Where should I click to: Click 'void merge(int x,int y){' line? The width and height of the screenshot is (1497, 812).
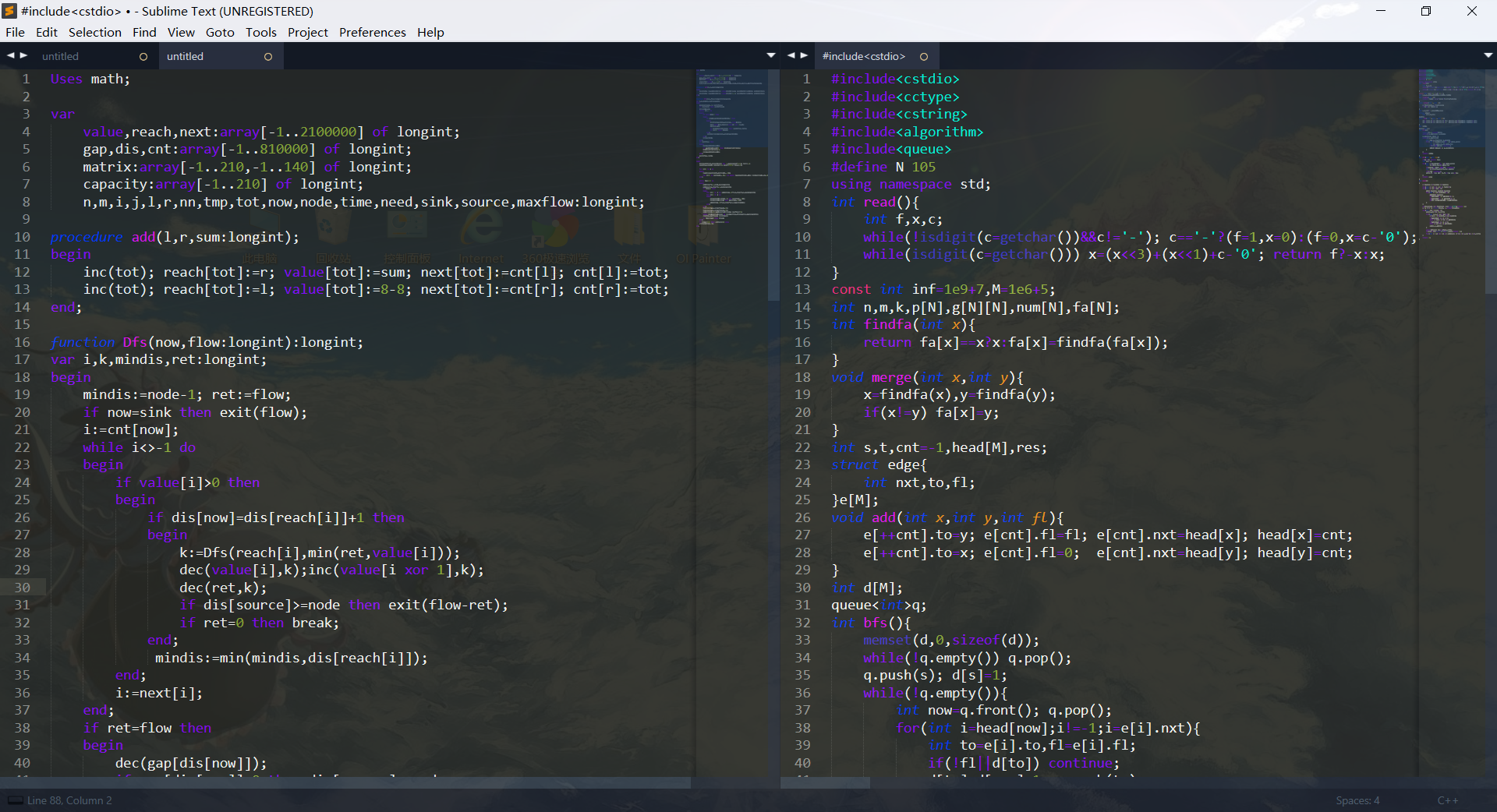point(928,377)
